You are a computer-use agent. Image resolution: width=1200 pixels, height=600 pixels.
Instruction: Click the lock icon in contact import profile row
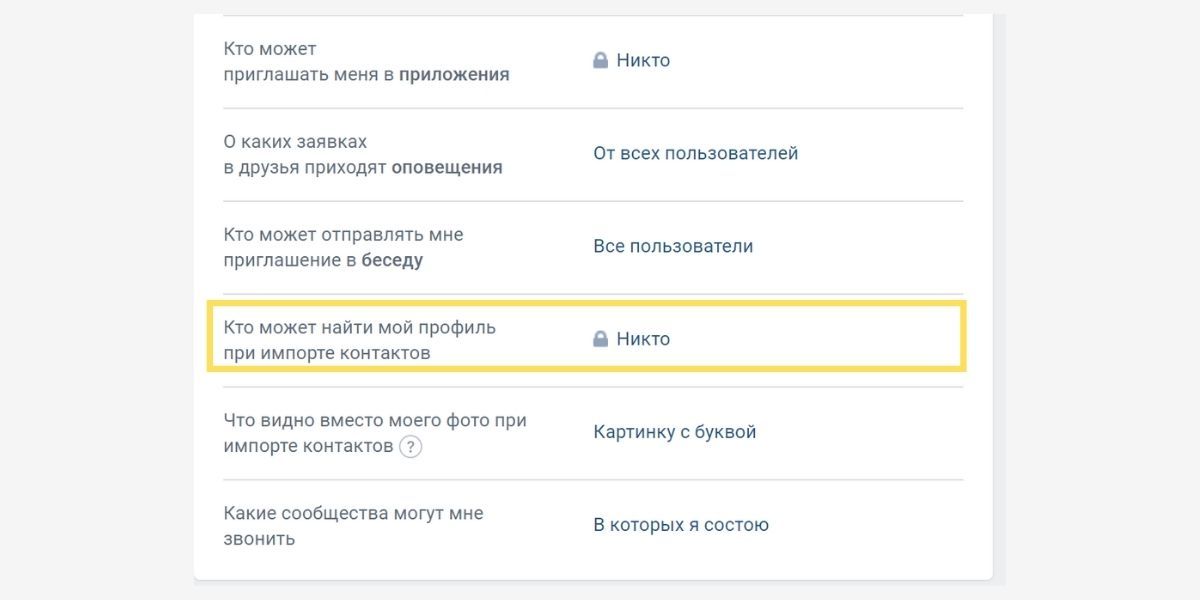[x=600, y=340]
